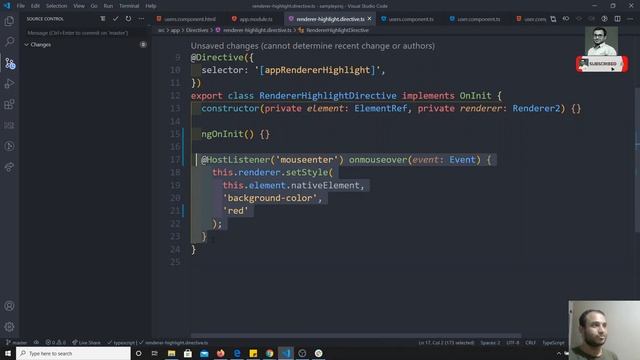Click the horizontal scrollbar under the editor

356,335
